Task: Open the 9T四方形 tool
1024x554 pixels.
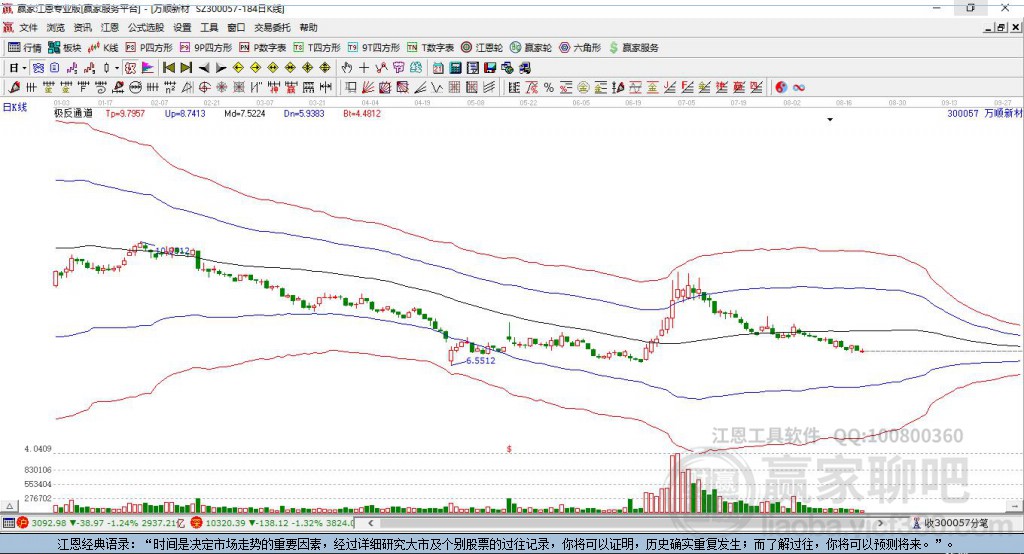Action: click(x=373, y=48)
